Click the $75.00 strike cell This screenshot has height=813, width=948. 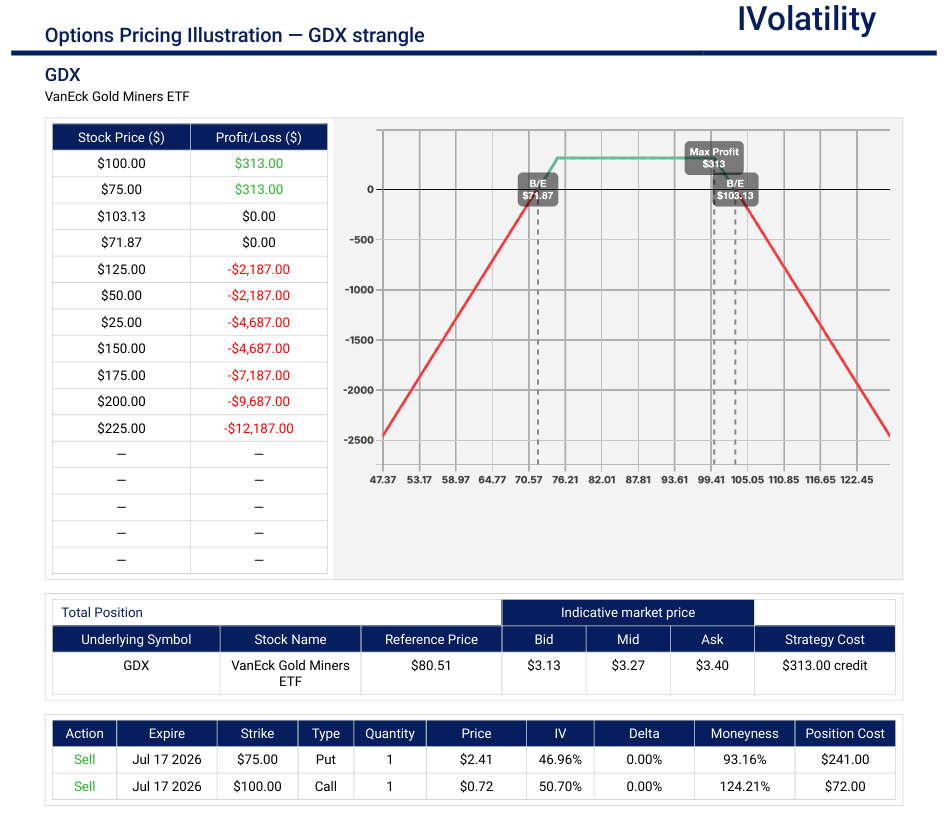pyautogui.click(x=257, y=759)
